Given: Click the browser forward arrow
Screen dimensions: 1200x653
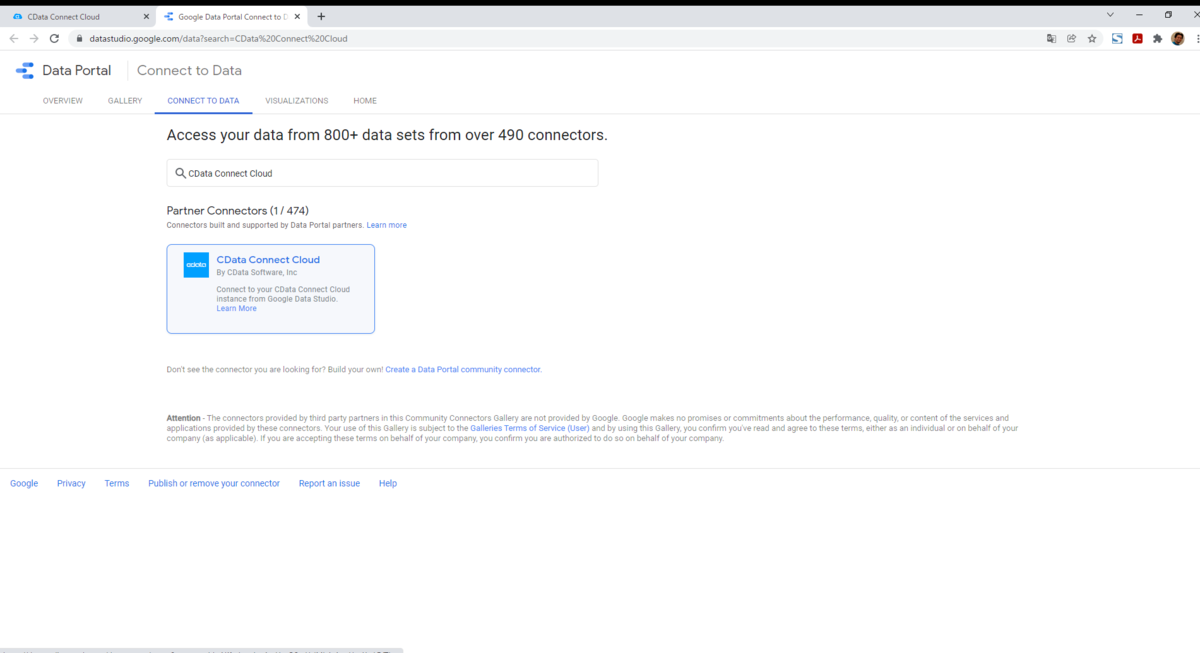Looking at the screenshot, I should tap(34, 38).
